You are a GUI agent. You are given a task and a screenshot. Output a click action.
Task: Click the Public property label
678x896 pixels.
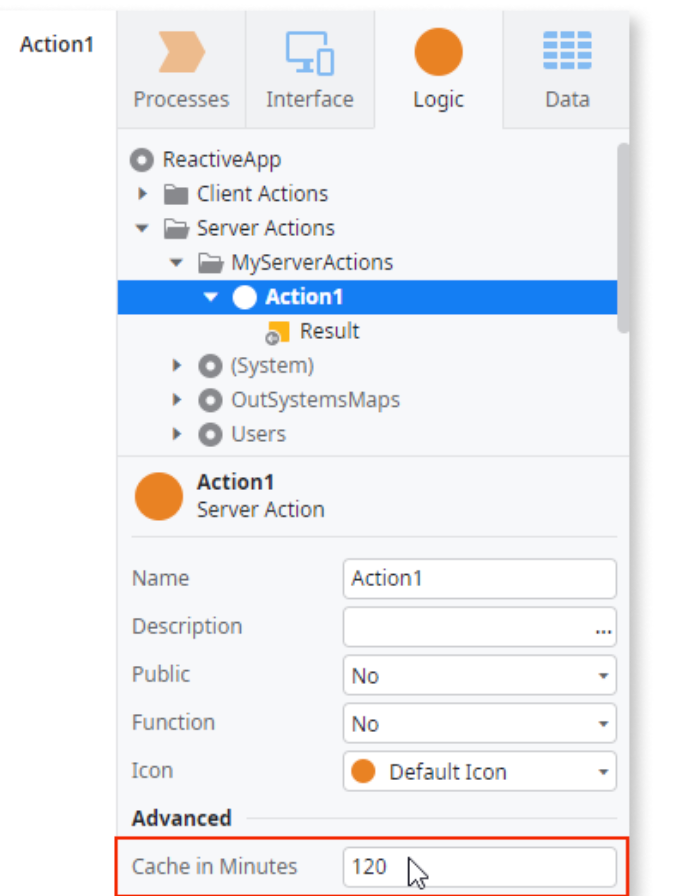pos(161,674)
